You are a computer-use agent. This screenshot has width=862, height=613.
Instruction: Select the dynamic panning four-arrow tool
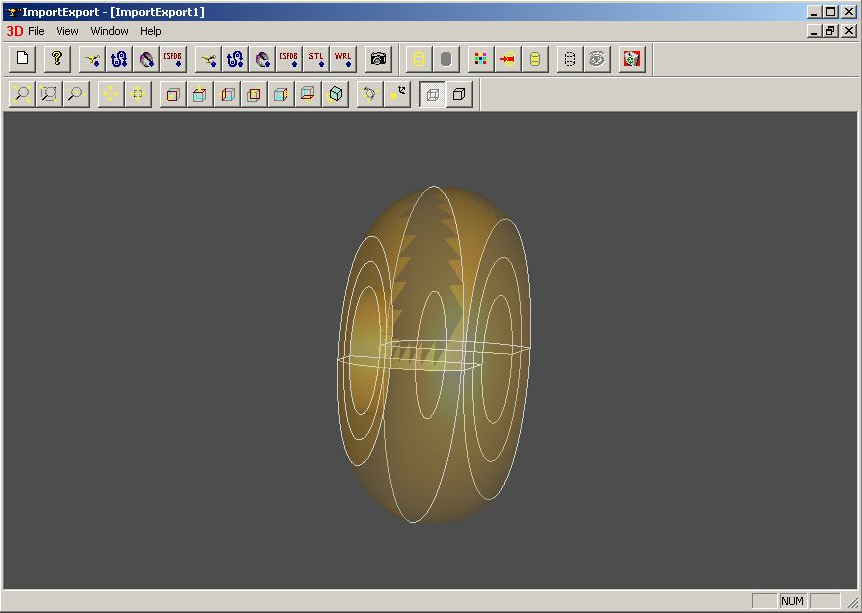(110, 94)
